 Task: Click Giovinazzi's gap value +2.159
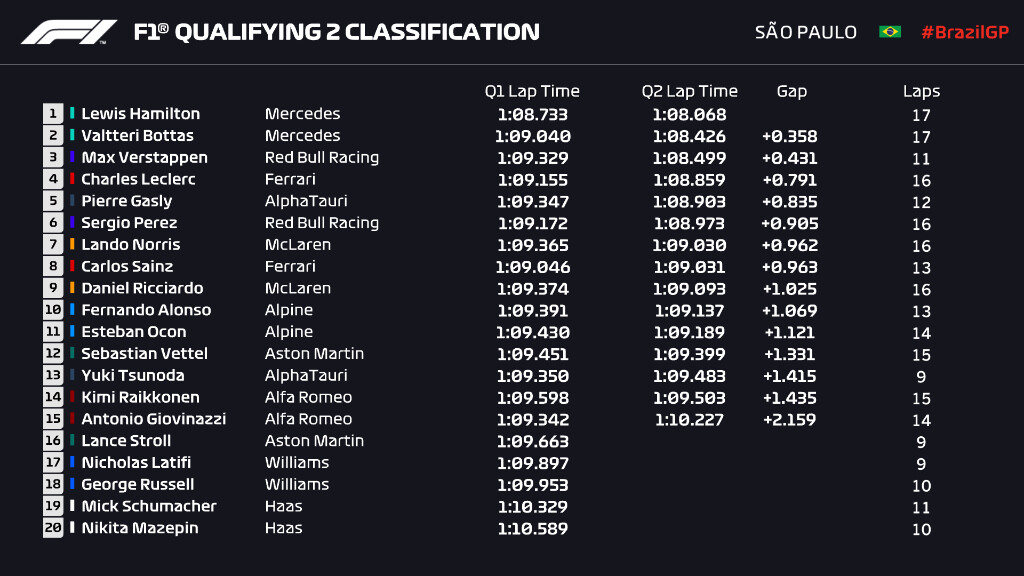tap(790, 420)
